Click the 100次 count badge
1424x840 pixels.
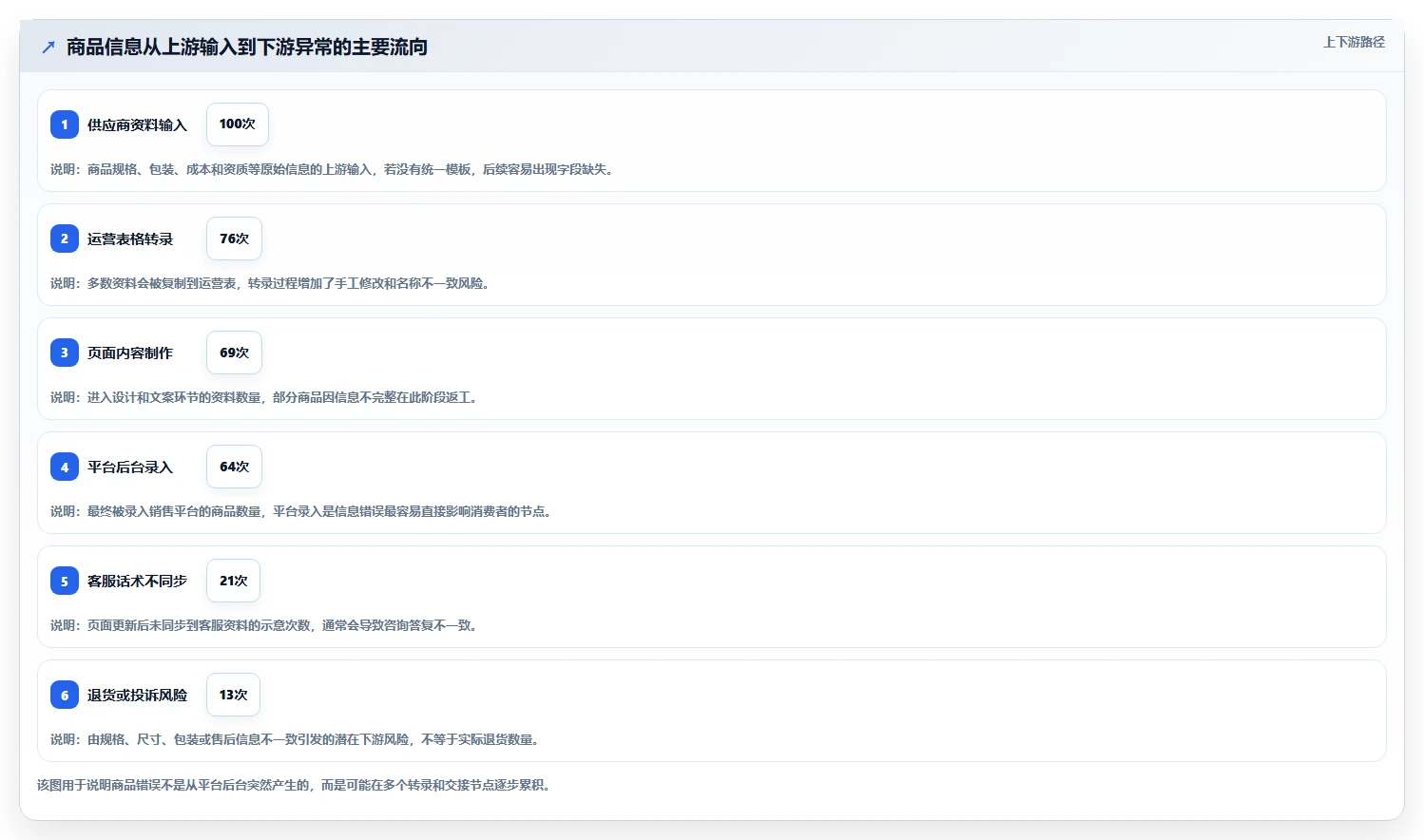pyautogui.click(x=238, y=124)
